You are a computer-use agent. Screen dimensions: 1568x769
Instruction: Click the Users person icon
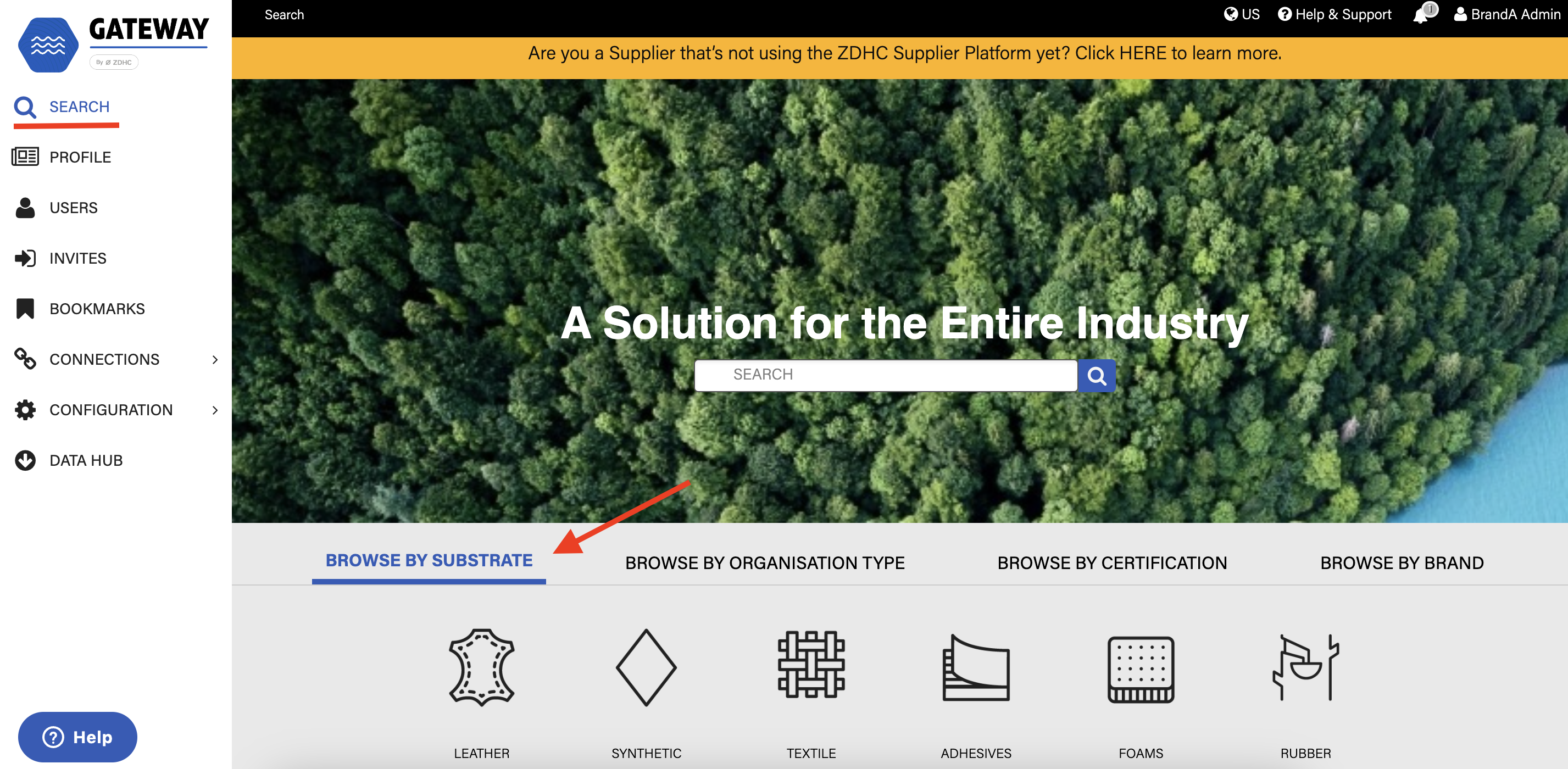[x=25, y=208]
